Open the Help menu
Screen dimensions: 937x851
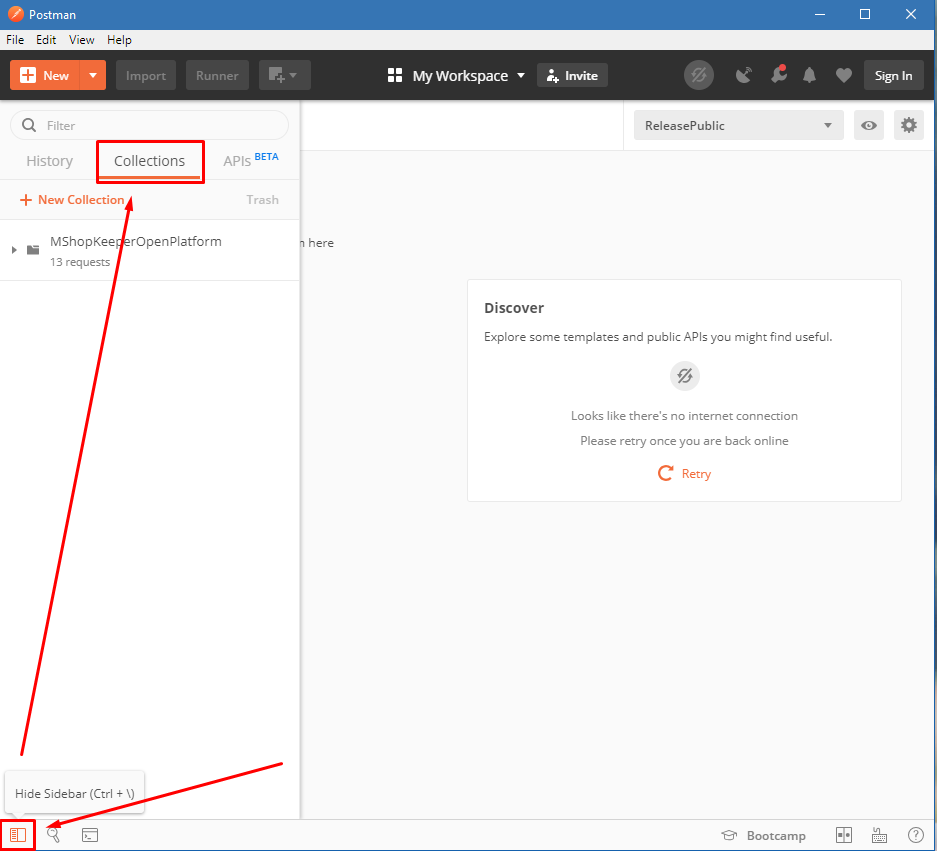[x=120, y=39]
